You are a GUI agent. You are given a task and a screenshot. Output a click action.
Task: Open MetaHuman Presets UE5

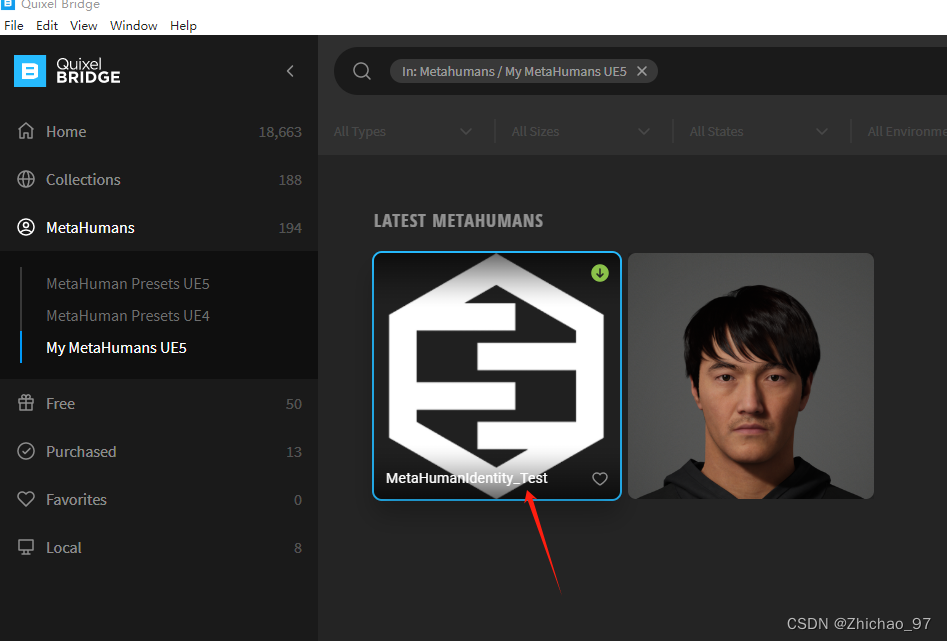(128, 283)
